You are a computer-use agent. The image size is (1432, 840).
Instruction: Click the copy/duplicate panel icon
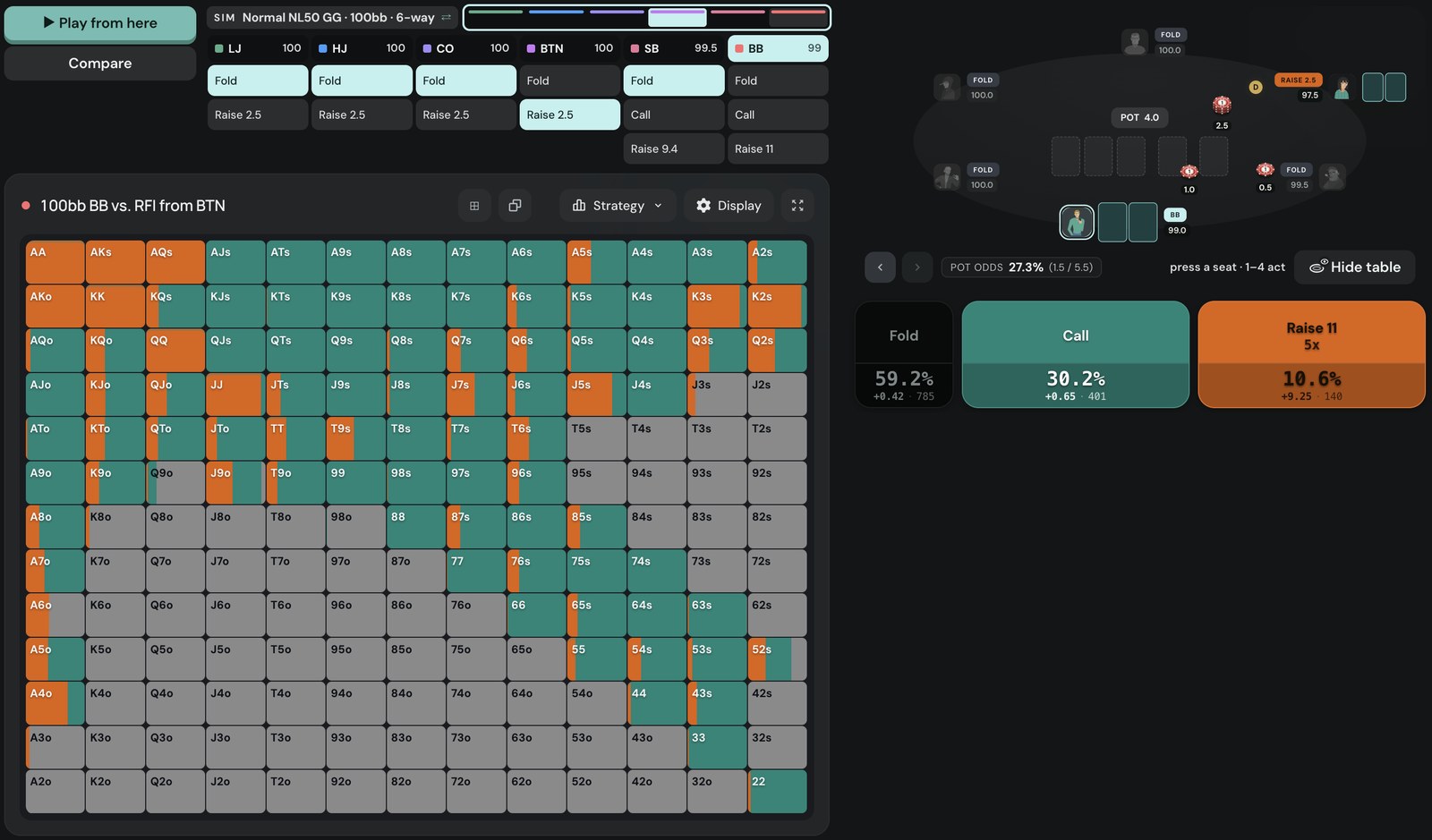coord(515,206)
